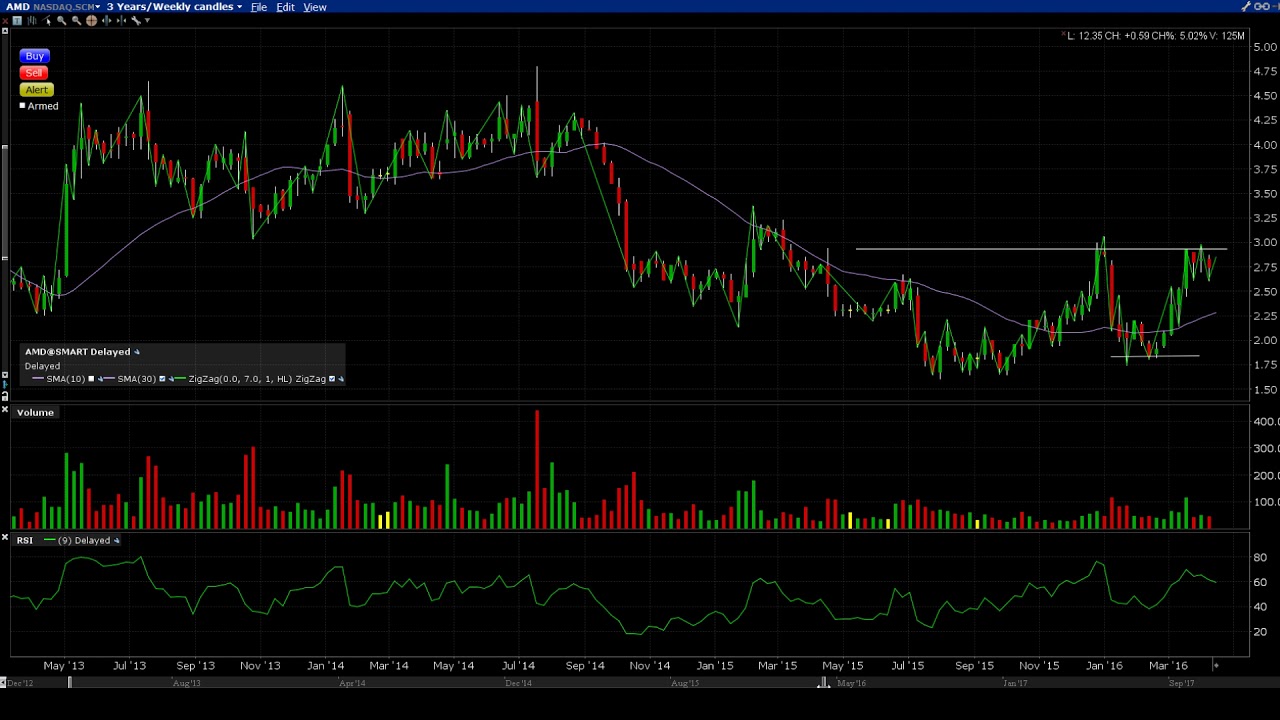
Task: Open 3 Years/Weekly candles period dropdown
Action: point(174,7)
